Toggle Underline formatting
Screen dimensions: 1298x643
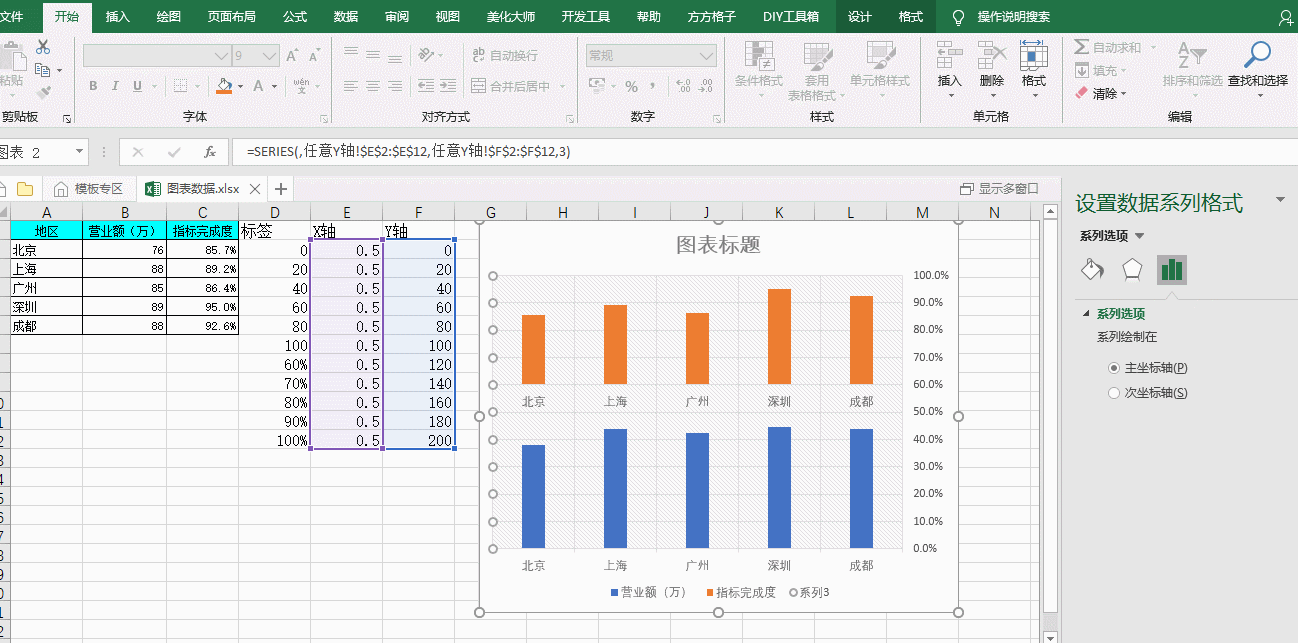137,86
